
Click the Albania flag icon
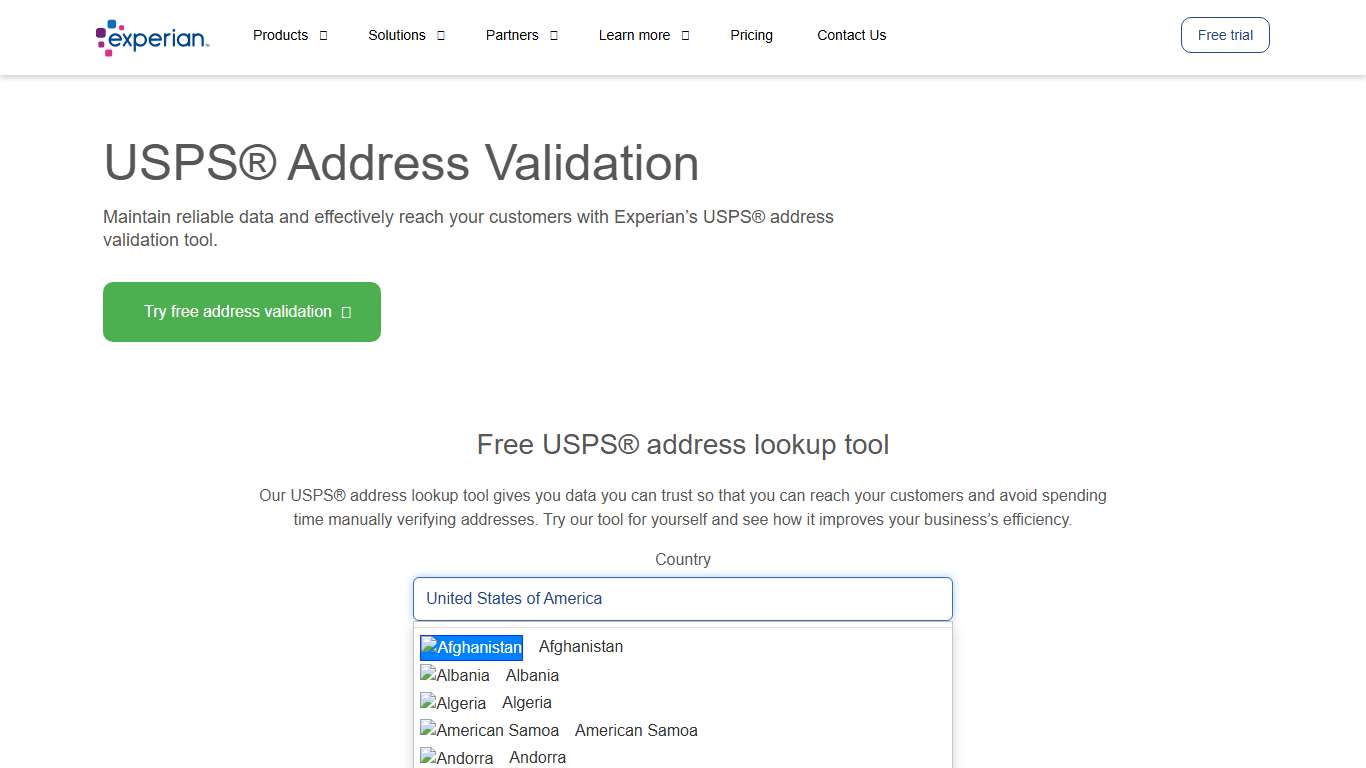pyautogui.click(x=455, y=675)
